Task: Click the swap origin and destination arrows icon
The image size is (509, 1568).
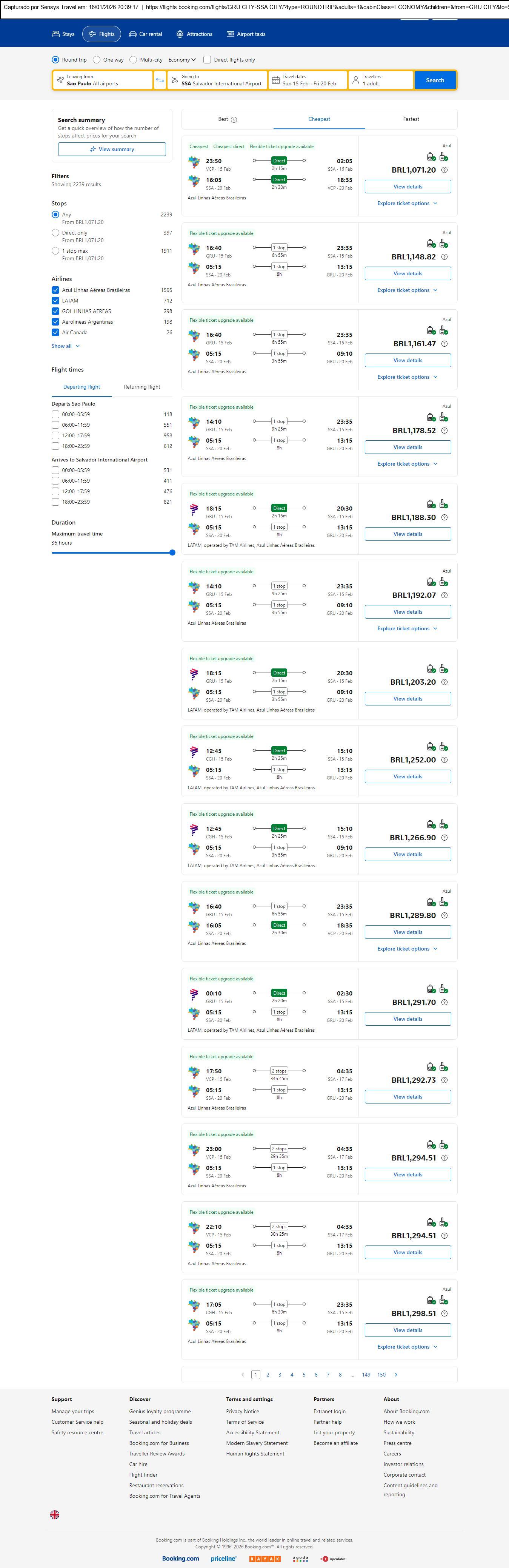Action: point(160,80)
